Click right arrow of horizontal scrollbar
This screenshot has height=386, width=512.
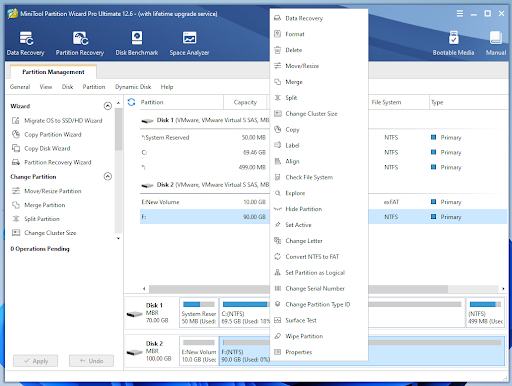point(503,289)
